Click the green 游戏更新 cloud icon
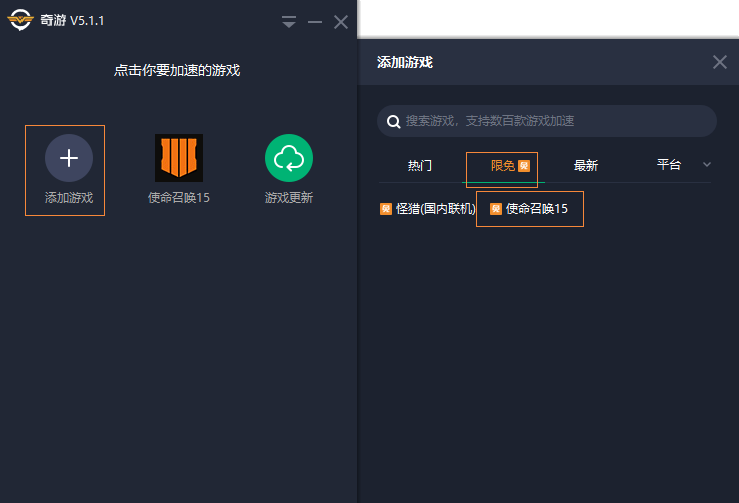Image resolution: width=739 pixels, height=503 pixels. (289, 158)
